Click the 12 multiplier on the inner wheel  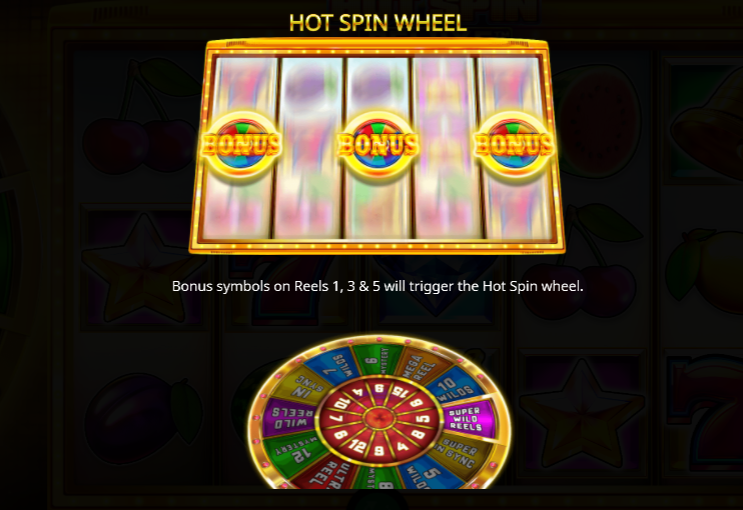356,445
